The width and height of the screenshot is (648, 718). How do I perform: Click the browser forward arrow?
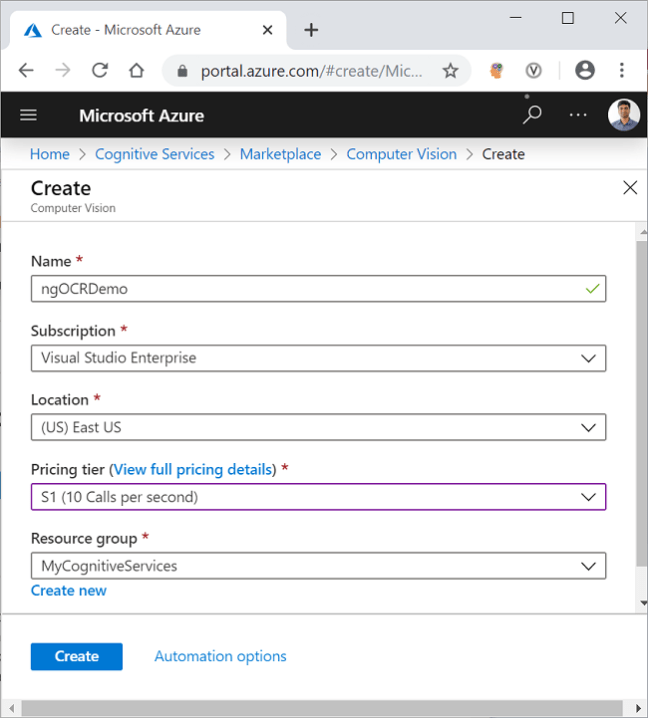point(63,71)
